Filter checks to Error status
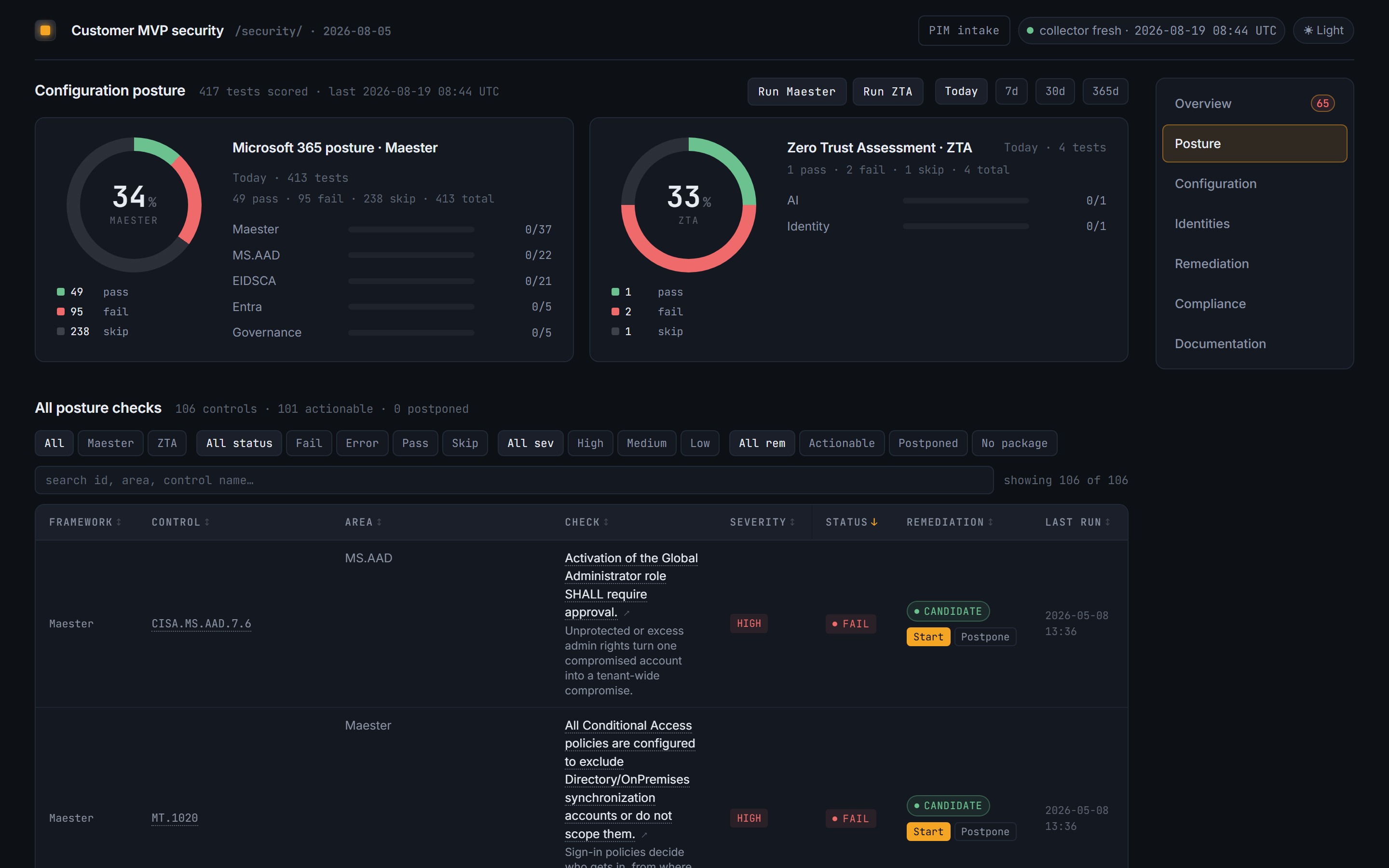Screen dimensions: 1389x868 (362, 443)
